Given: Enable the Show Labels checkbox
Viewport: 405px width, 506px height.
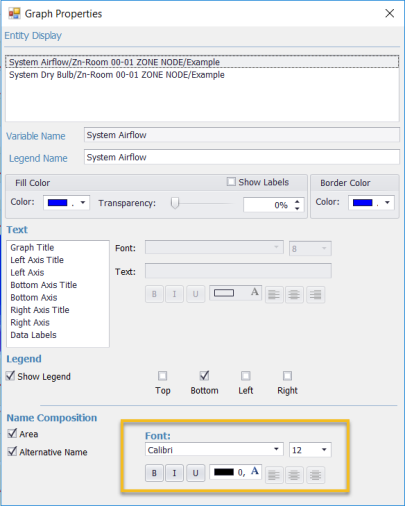Looking at the screenshot, I should [x=231, y=182].
